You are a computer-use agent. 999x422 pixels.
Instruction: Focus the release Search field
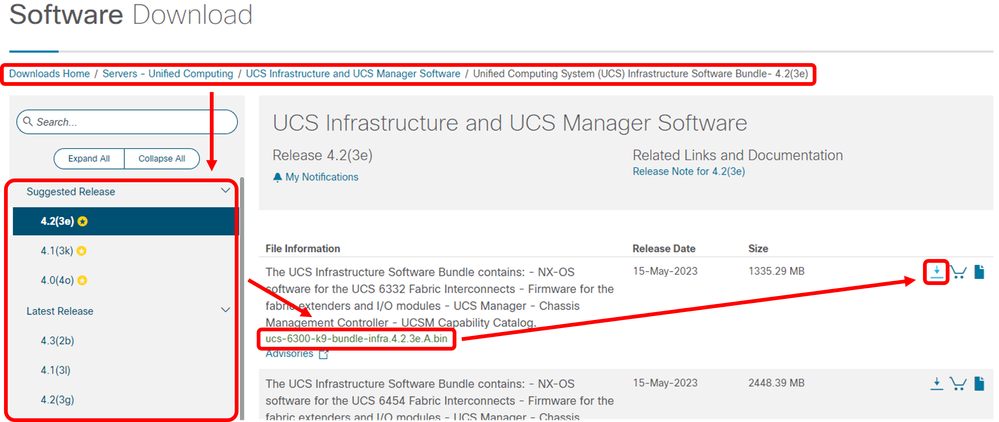pyautogui.click(x=127, y=122)
